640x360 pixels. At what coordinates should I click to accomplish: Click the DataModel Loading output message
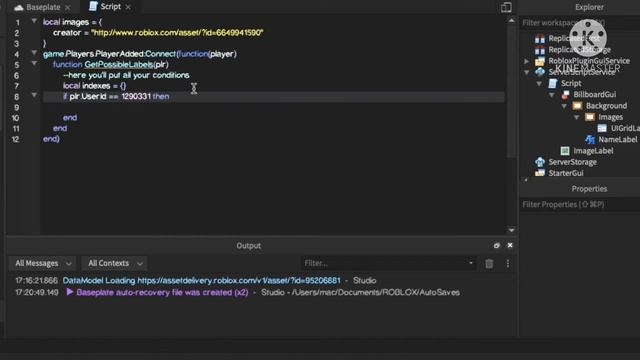pyautogui.click(x=201, y=280)
